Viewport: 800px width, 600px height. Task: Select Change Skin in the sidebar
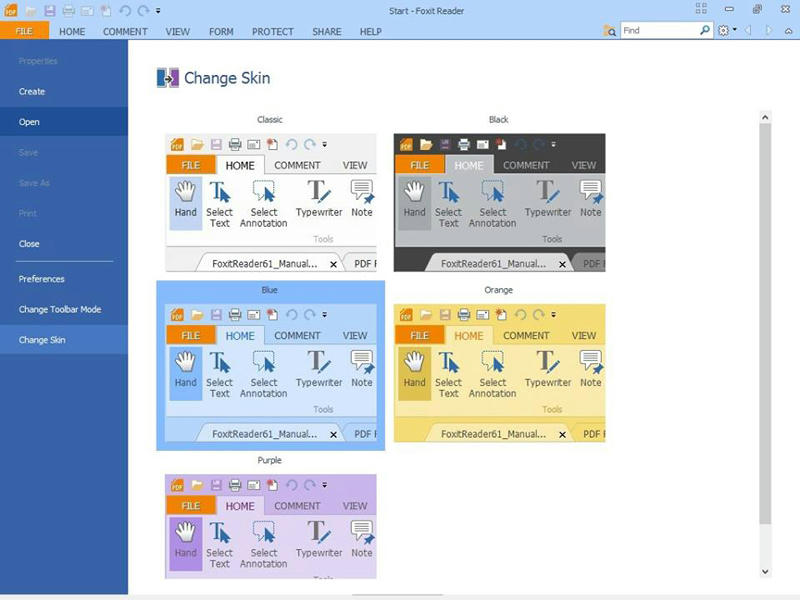pyautogui.click(x=64, y=340)
